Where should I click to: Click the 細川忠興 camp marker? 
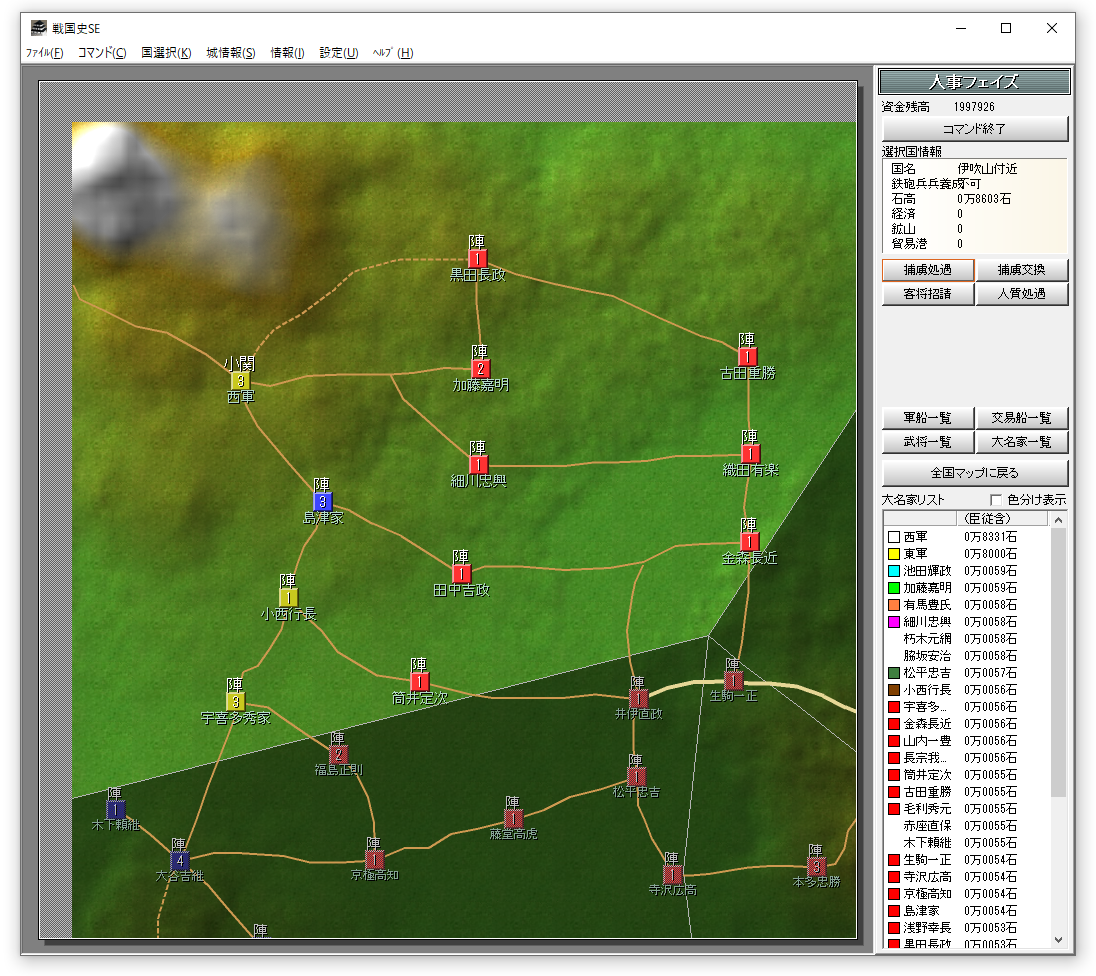[x=478, y=464]
